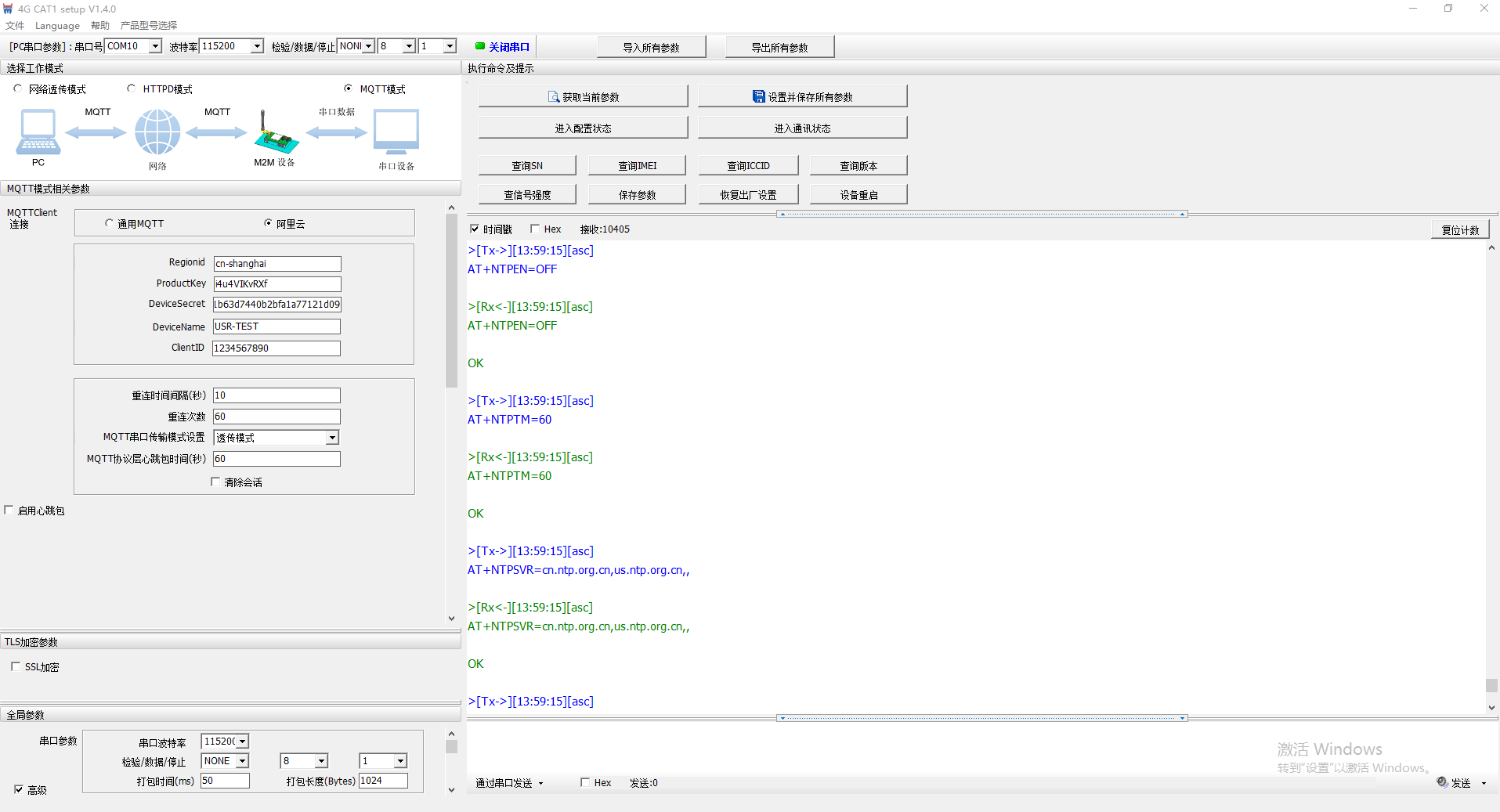Open the product model selection menu

(149, 26)
